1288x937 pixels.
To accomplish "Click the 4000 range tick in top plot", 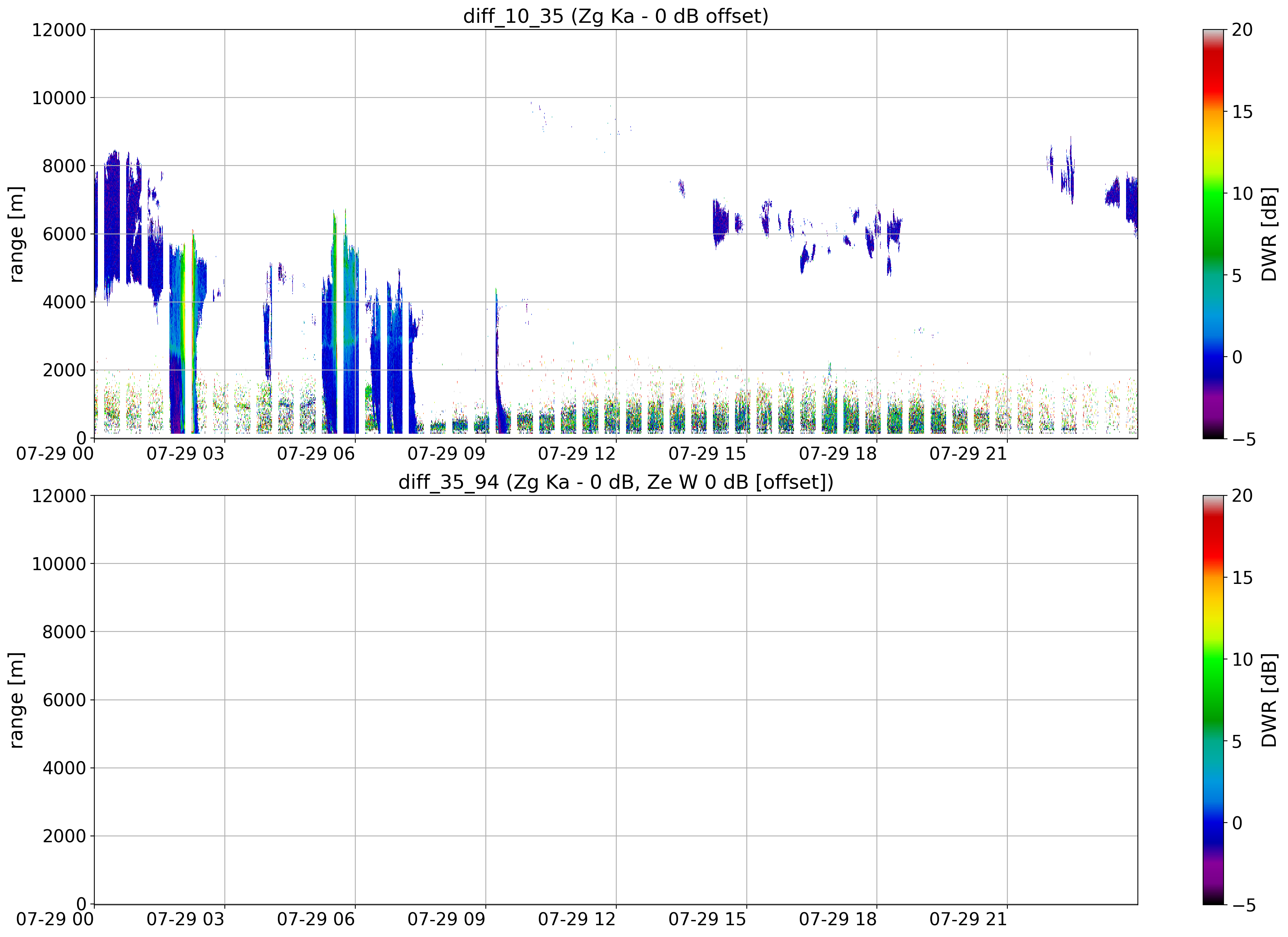I will (x=64, y=302).
